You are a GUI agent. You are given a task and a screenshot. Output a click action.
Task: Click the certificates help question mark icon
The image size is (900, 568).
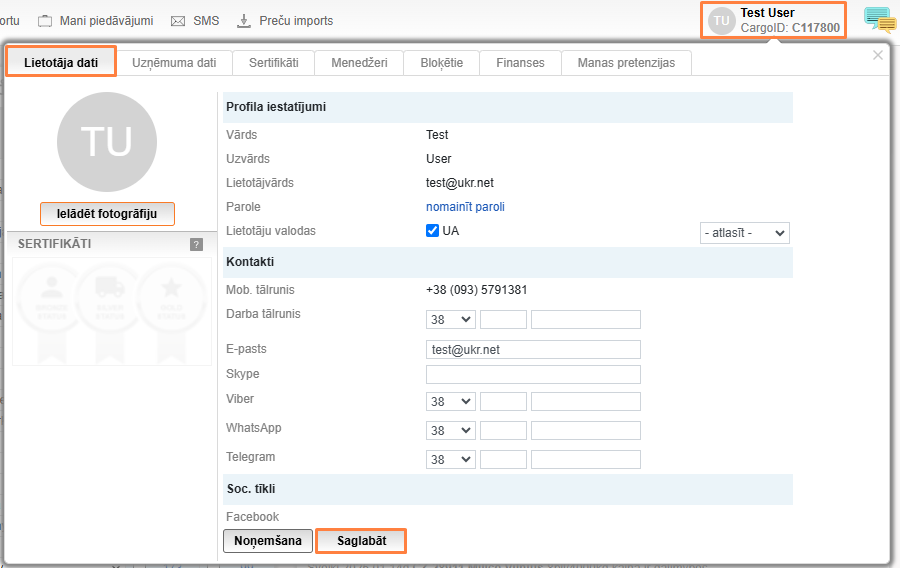(197, 244)
